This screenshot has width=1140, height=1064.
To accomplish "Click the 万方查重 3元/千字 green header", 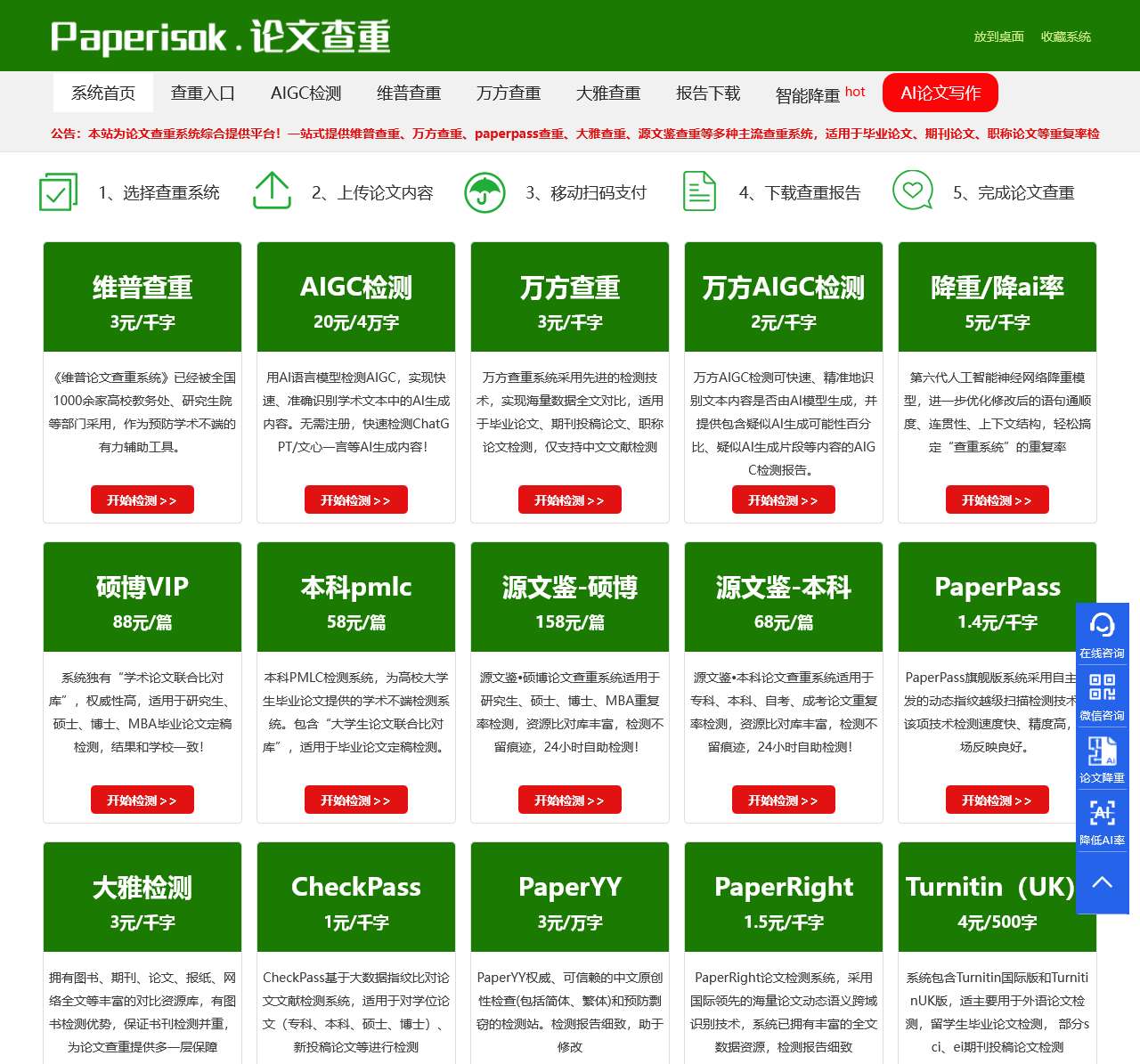I will (570, 297).
